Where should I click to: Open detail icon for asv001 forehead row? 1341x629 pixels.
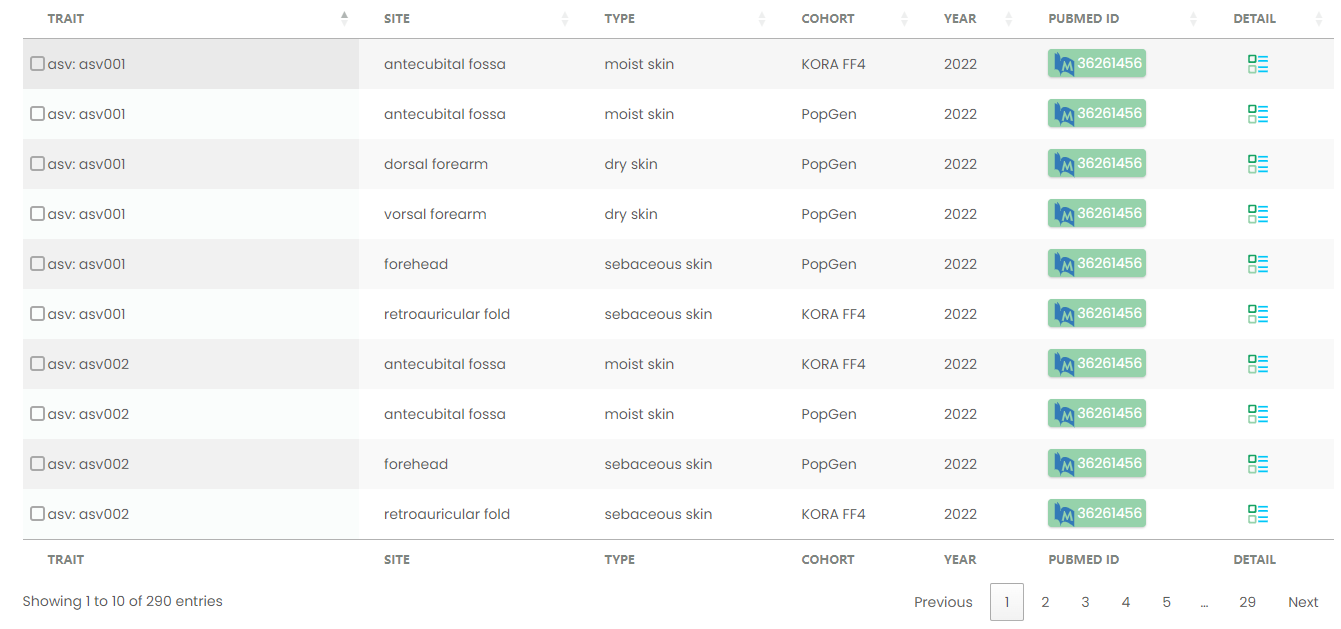pyautogui.click(x=1258, y=264)
